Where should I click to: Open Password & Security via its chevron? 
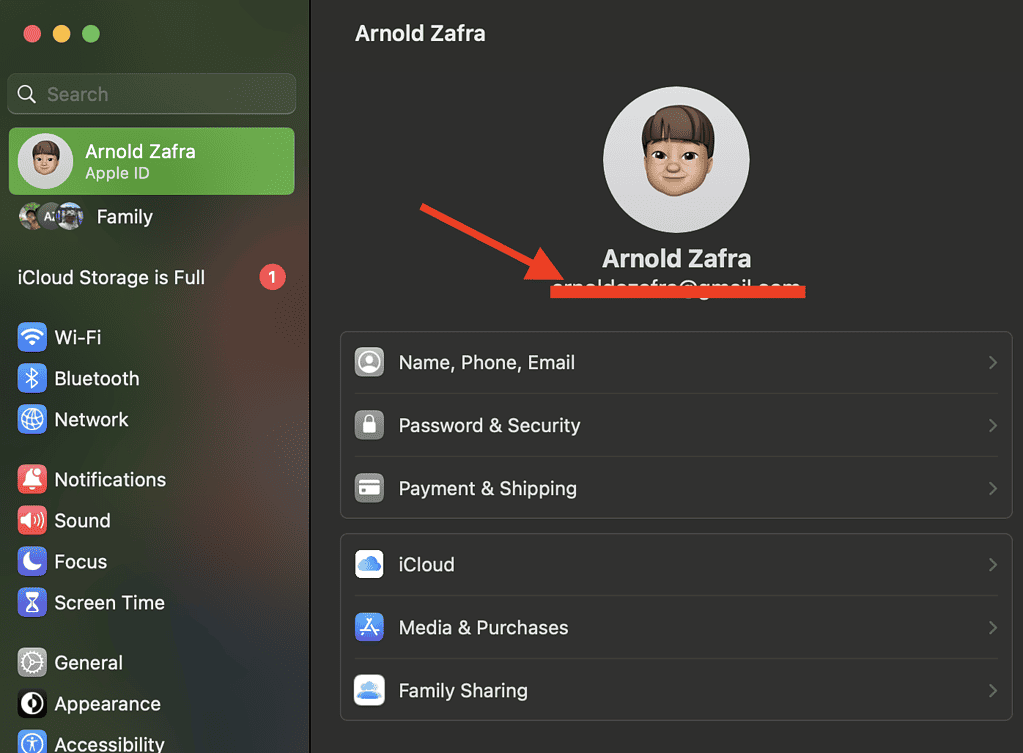991,425
